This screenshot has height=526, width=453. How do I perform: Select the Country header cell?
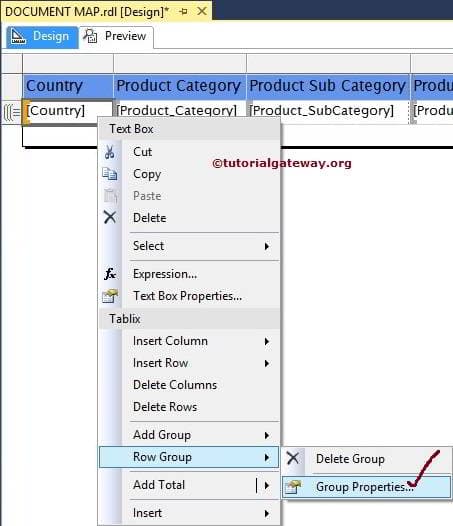(x=68, y=86)
